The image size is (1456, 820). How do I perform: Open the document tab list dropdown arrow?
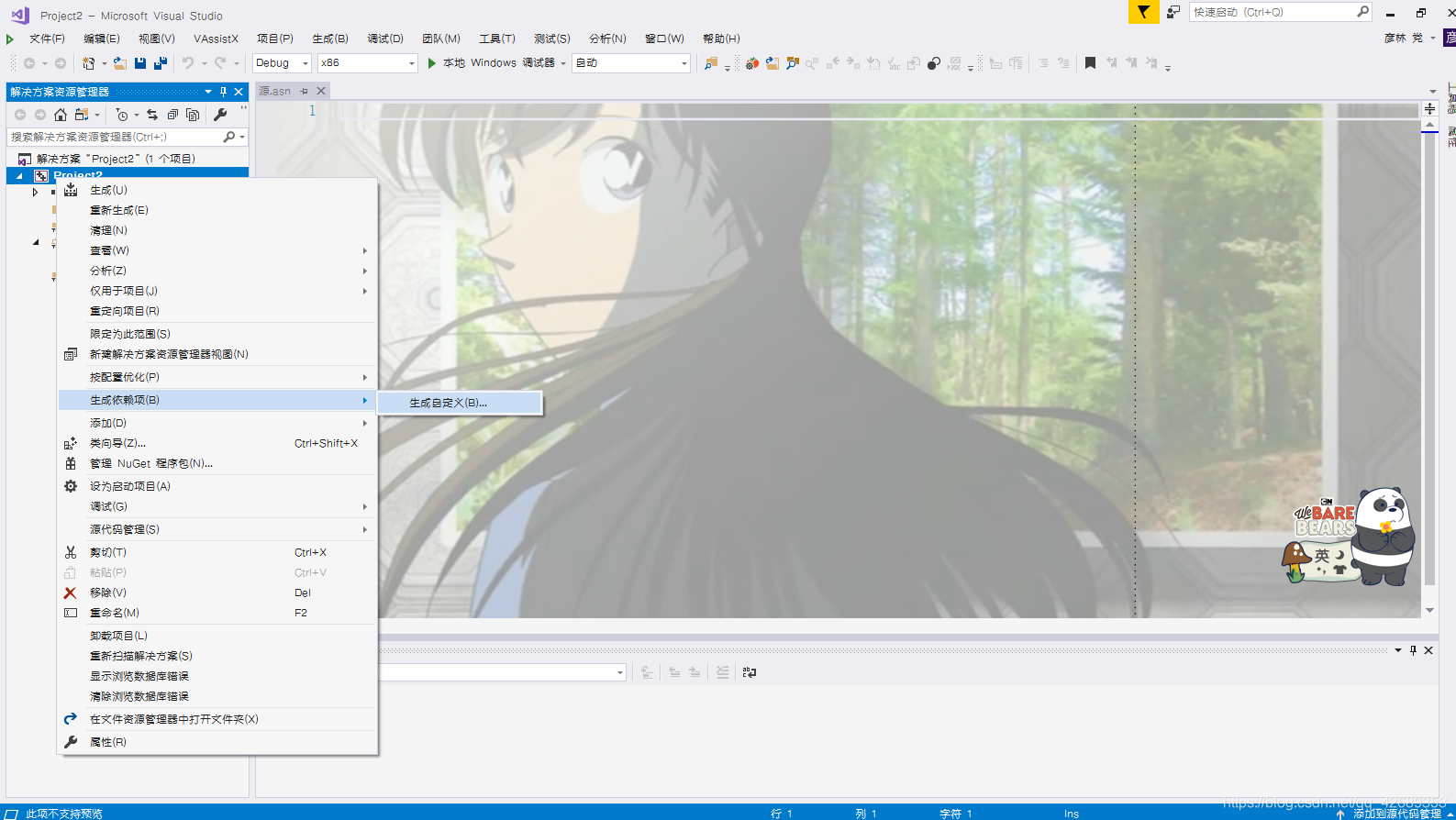(x=1433, y=91)
